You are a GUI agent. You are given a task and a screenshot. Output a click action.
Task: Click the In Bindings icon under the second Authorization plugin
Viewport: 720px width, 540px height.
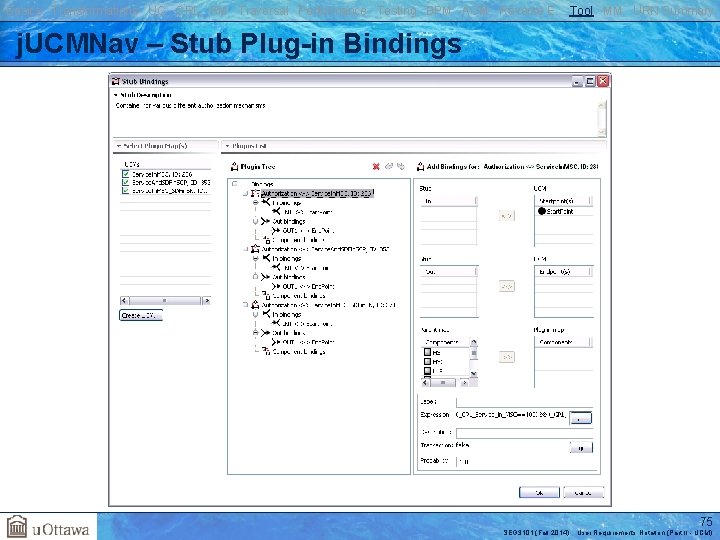[x=266, y=258]
